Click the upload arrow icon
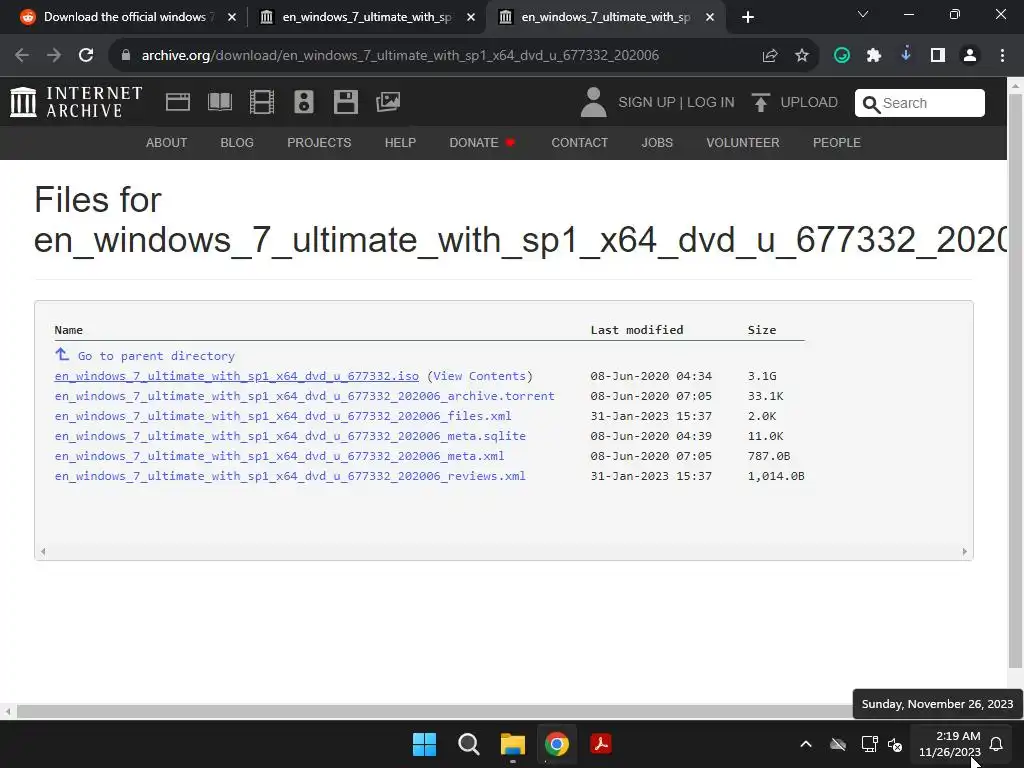 click(x=760, y=103)
